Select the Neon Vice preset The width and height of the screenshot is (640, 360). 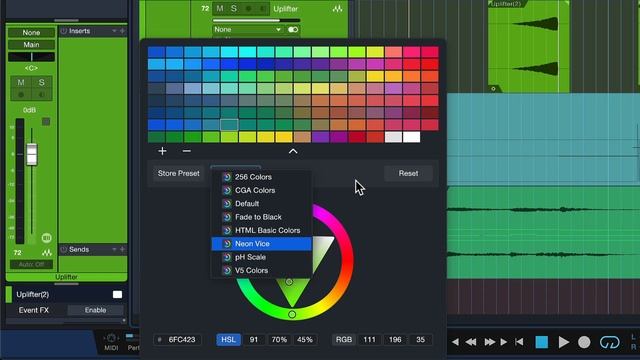click(x=261, y=244)
